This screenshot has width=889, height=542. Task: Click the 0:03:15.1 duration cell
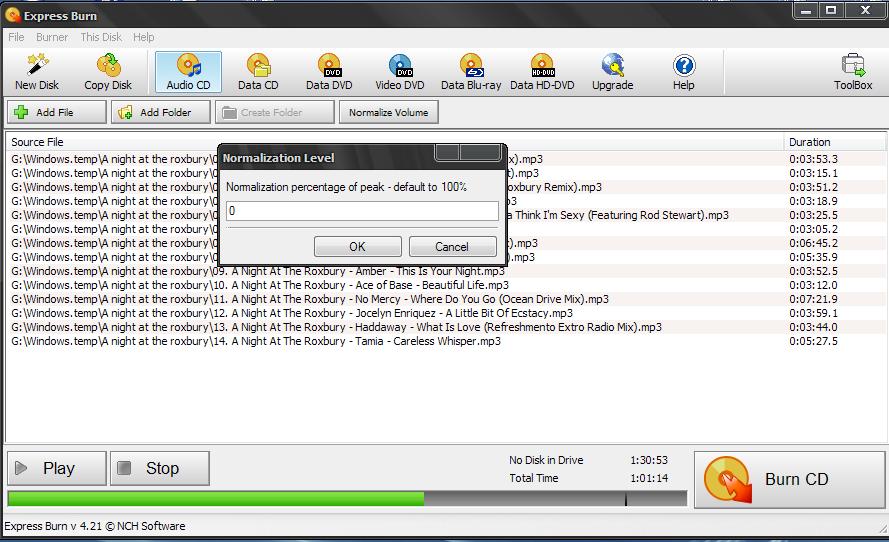pos(813,173)
